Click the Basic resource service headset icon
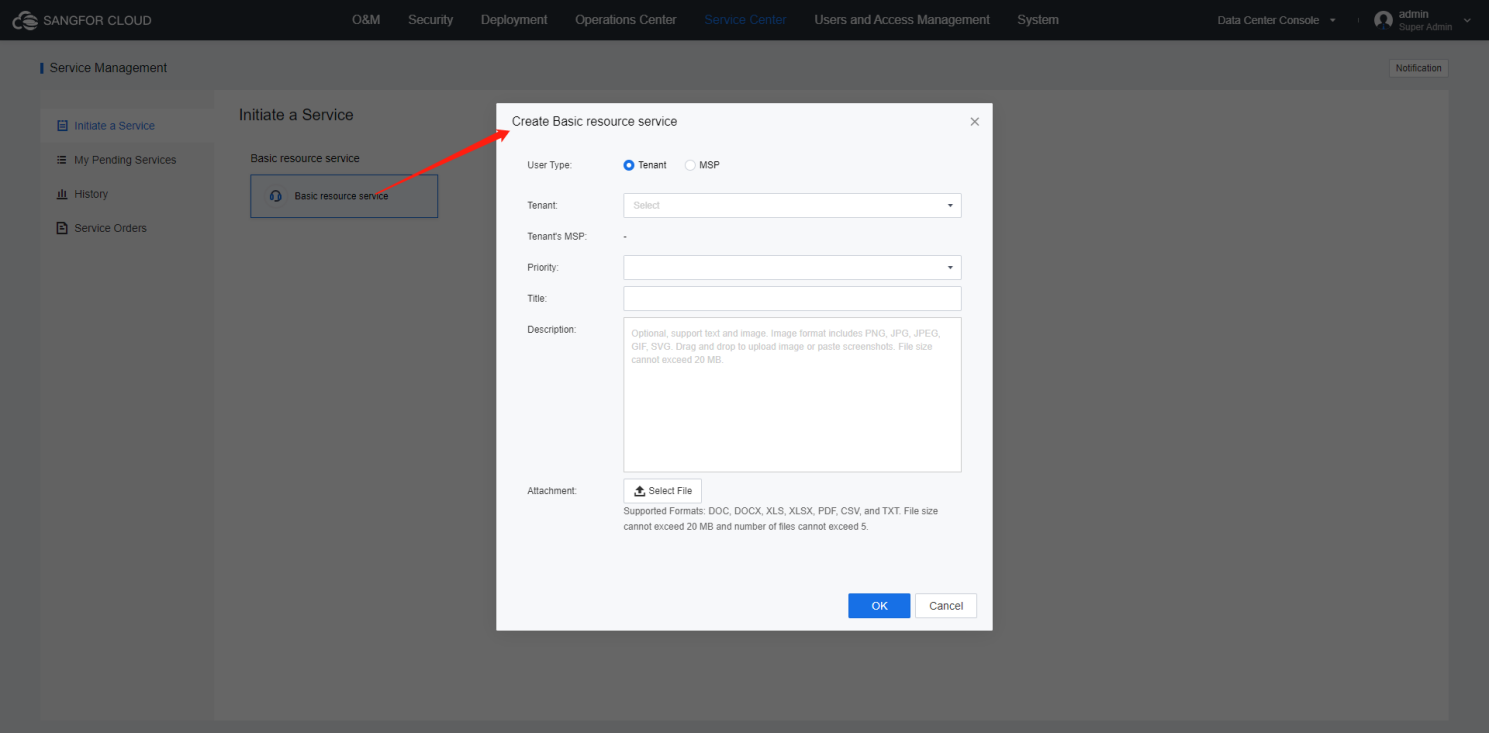Screen dimensions: 1489x733 tap(276, 196)
